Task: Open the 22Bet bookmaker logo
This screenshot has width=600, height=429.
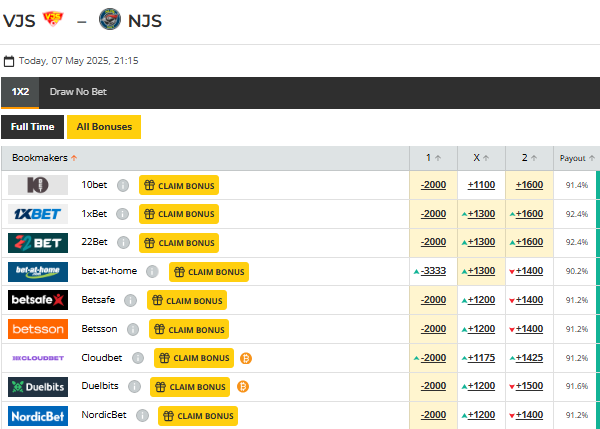Action: pos(38,243)
